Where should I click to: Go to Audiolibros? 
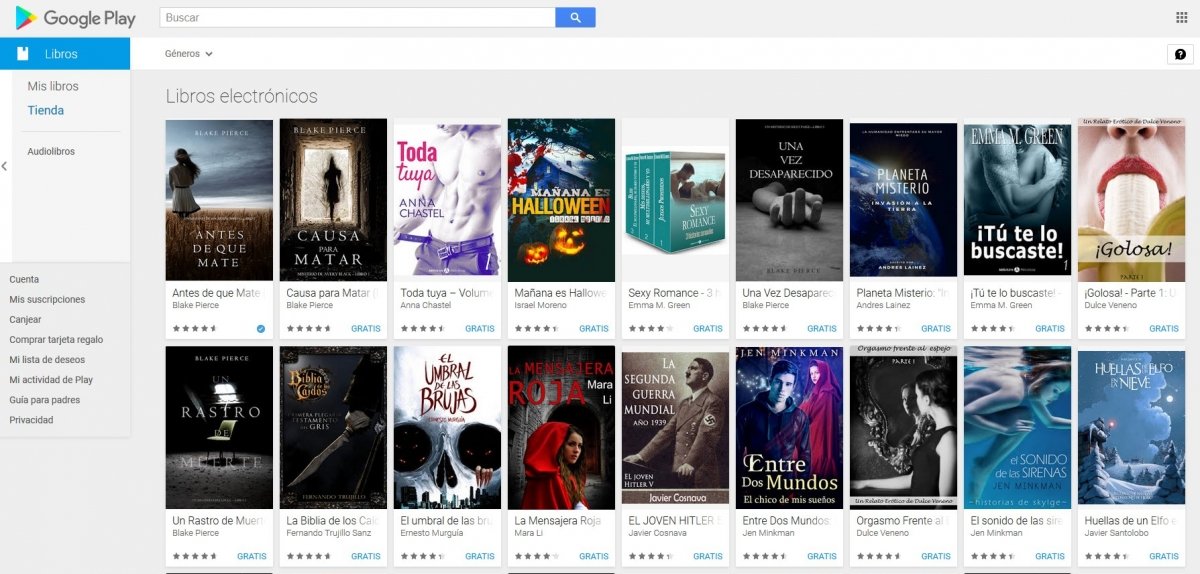click(51, 152)
